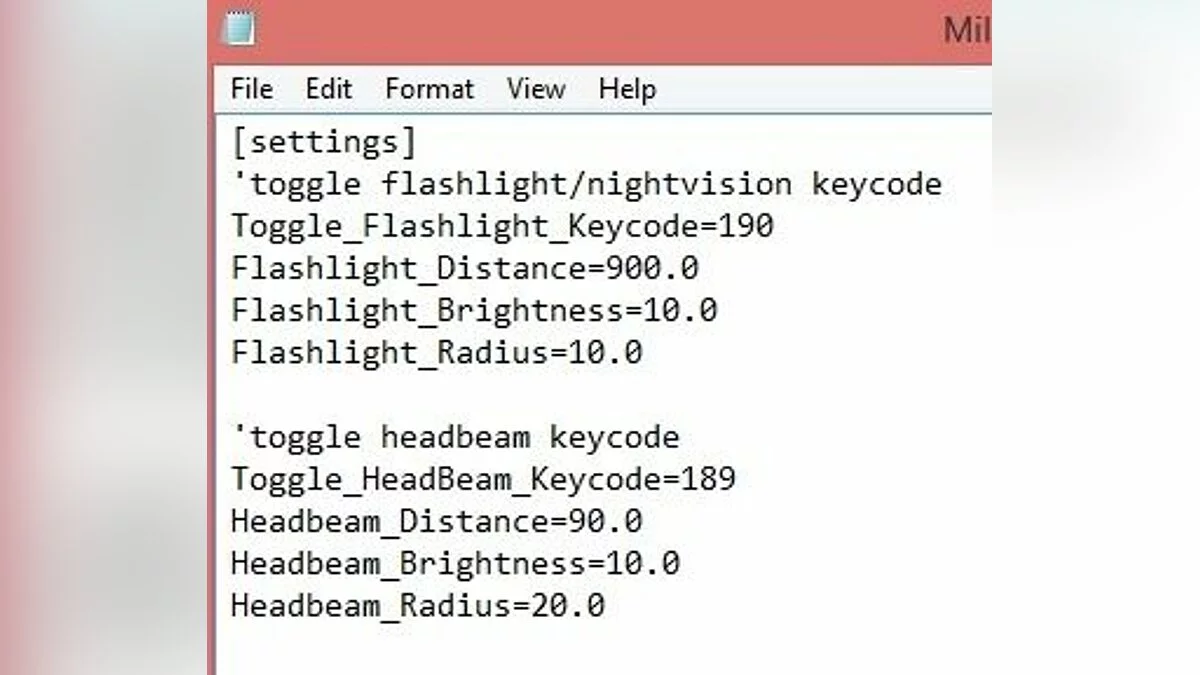The height and width of the screenshot is (675, 1200).
Task: Click the [settings] header line
Action: click(x=323, y=142)
